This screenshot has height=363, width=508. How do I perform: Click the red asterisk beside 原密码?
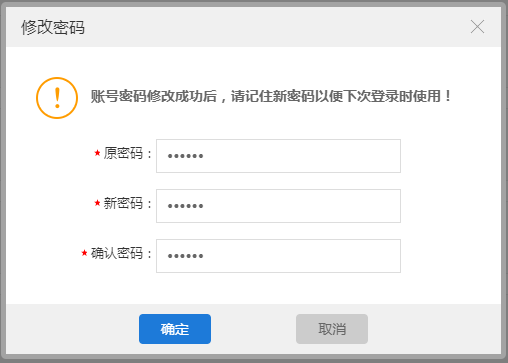97,153
